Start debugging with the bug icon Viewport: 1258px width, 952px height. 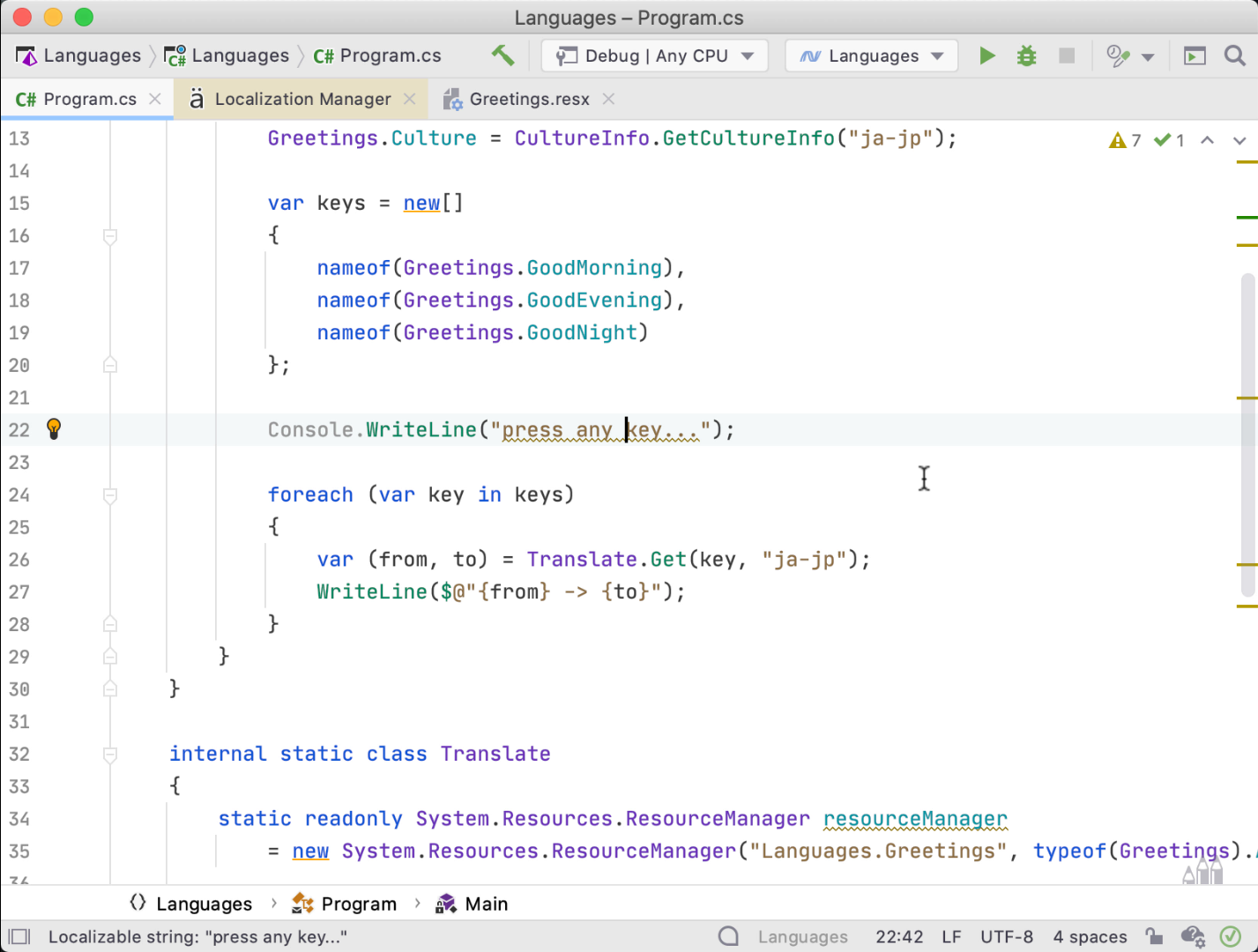pyautogui.click(x=1026, y=56)
